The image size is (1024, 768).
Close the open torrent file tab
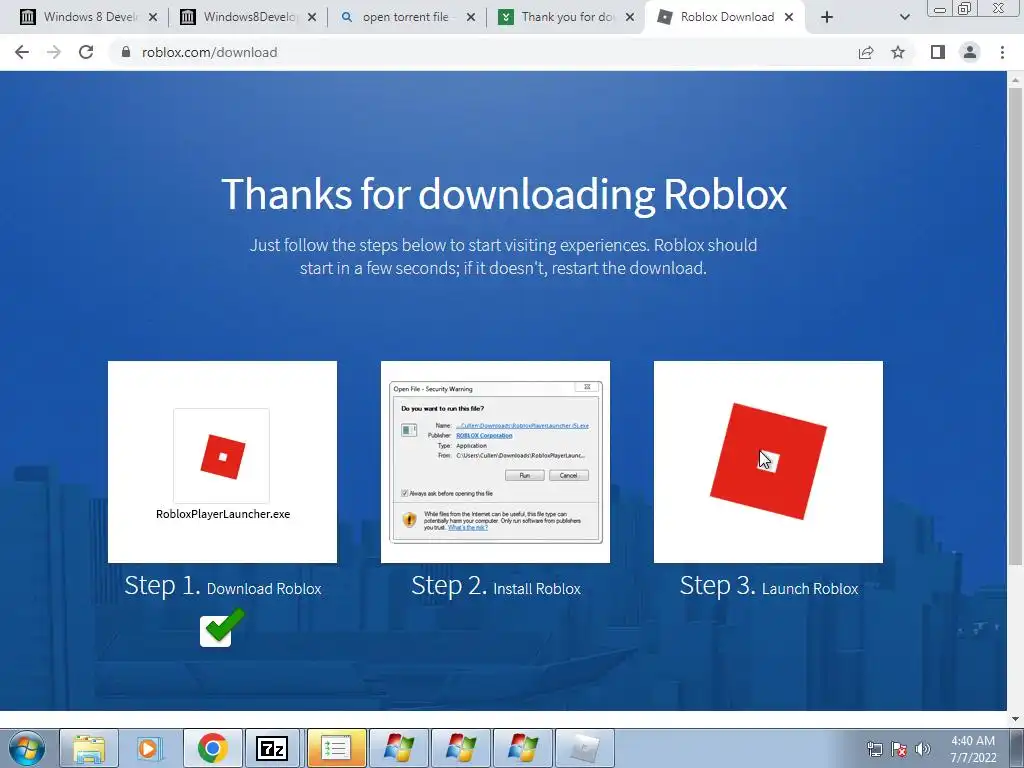pos(471,17)
